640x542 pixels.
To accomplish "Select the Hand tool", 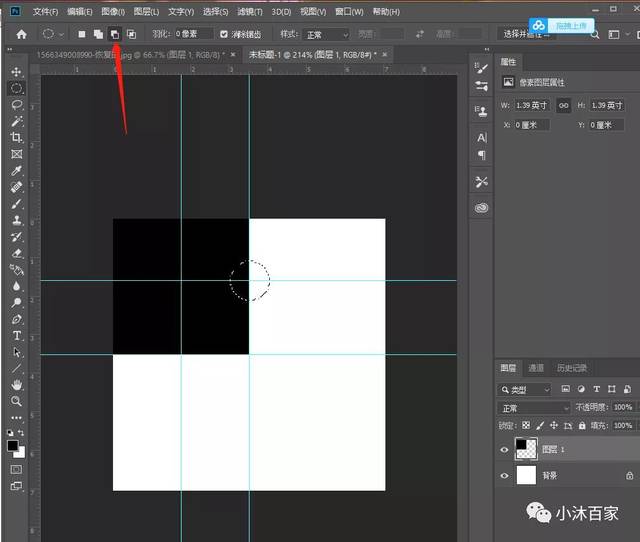I will [16, 384].
